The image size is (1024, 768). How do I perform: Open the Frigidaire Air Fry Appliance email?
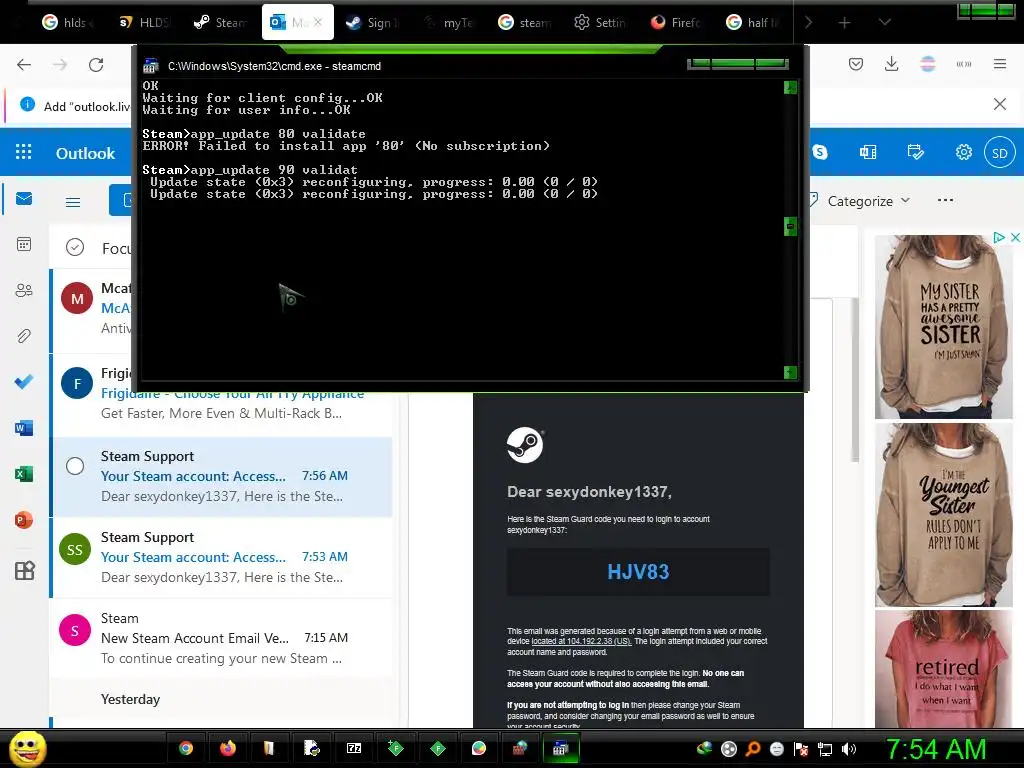pyautogui.click(x=222, y=394)
